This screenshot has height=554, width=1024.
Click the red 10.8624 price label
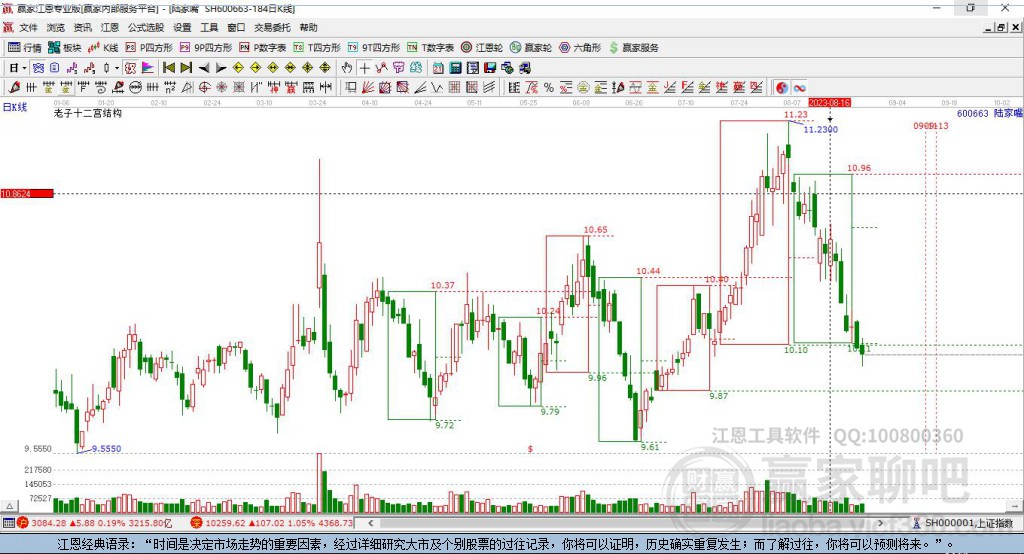(27, 193)
